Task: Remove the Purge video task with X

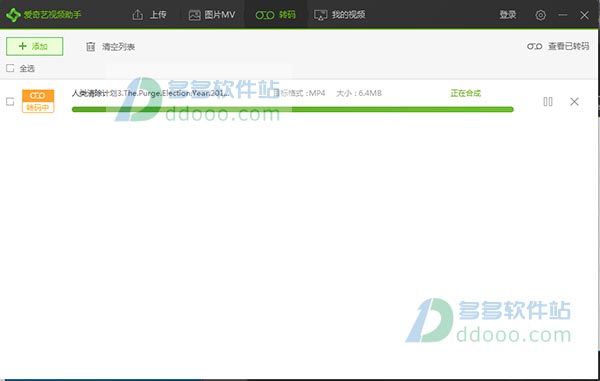Action: (x=574, y=101)
